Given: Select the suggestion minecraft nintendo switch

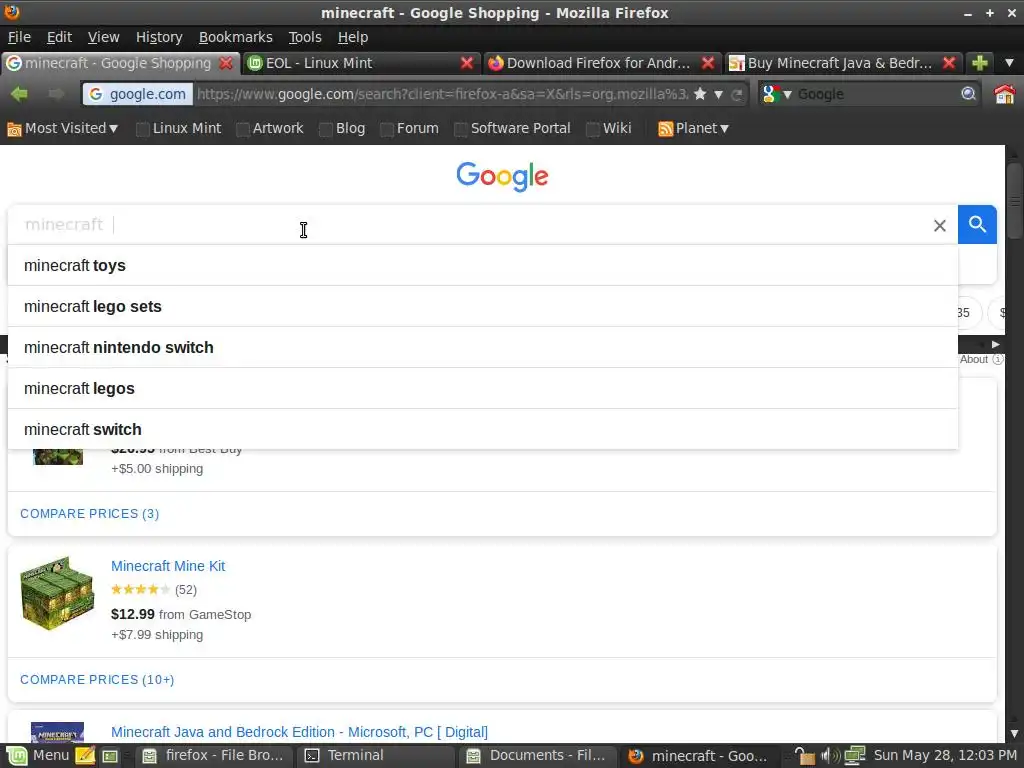Looking at the screenshot, I should (x=483, y=347).
